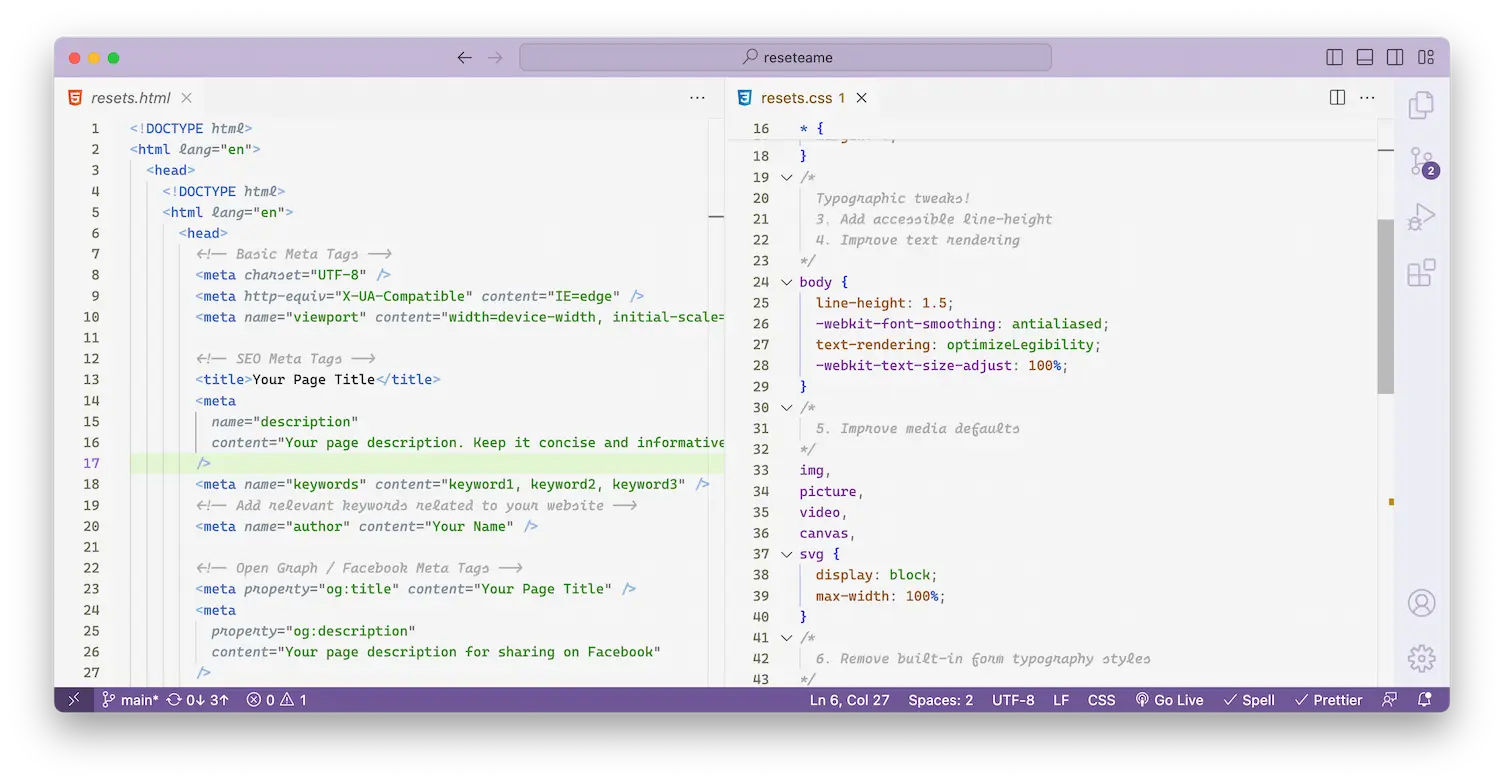Collapse the svg rule block

pyautogui.click(x=786, y=553)
